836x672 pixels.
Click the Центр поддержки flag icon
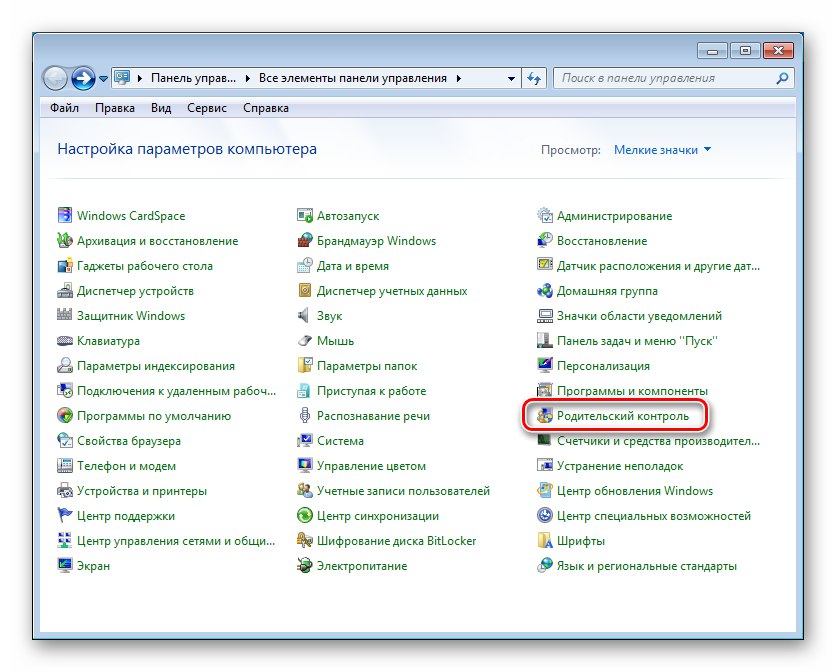(x=65, y=515)
